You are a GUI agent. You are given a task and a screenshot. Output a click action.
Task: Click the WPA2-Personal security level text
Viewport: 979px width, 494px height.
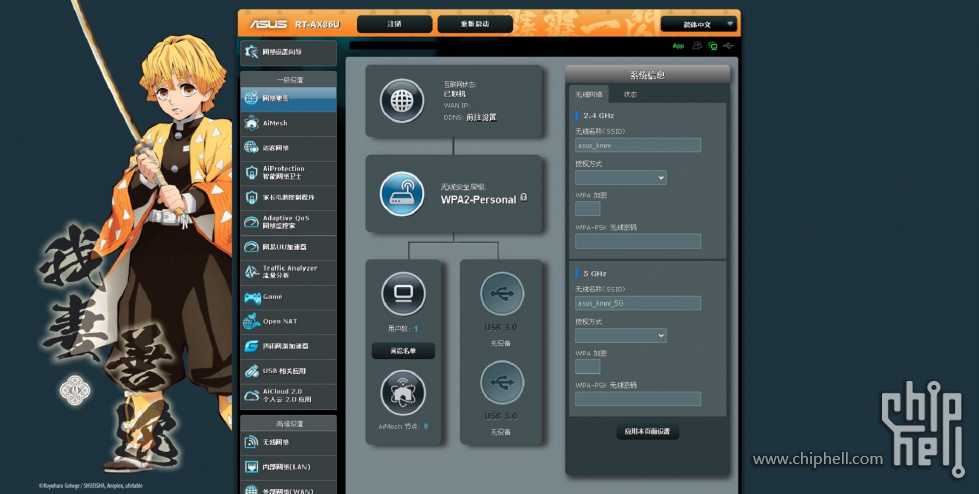click(x=478, y=200)
